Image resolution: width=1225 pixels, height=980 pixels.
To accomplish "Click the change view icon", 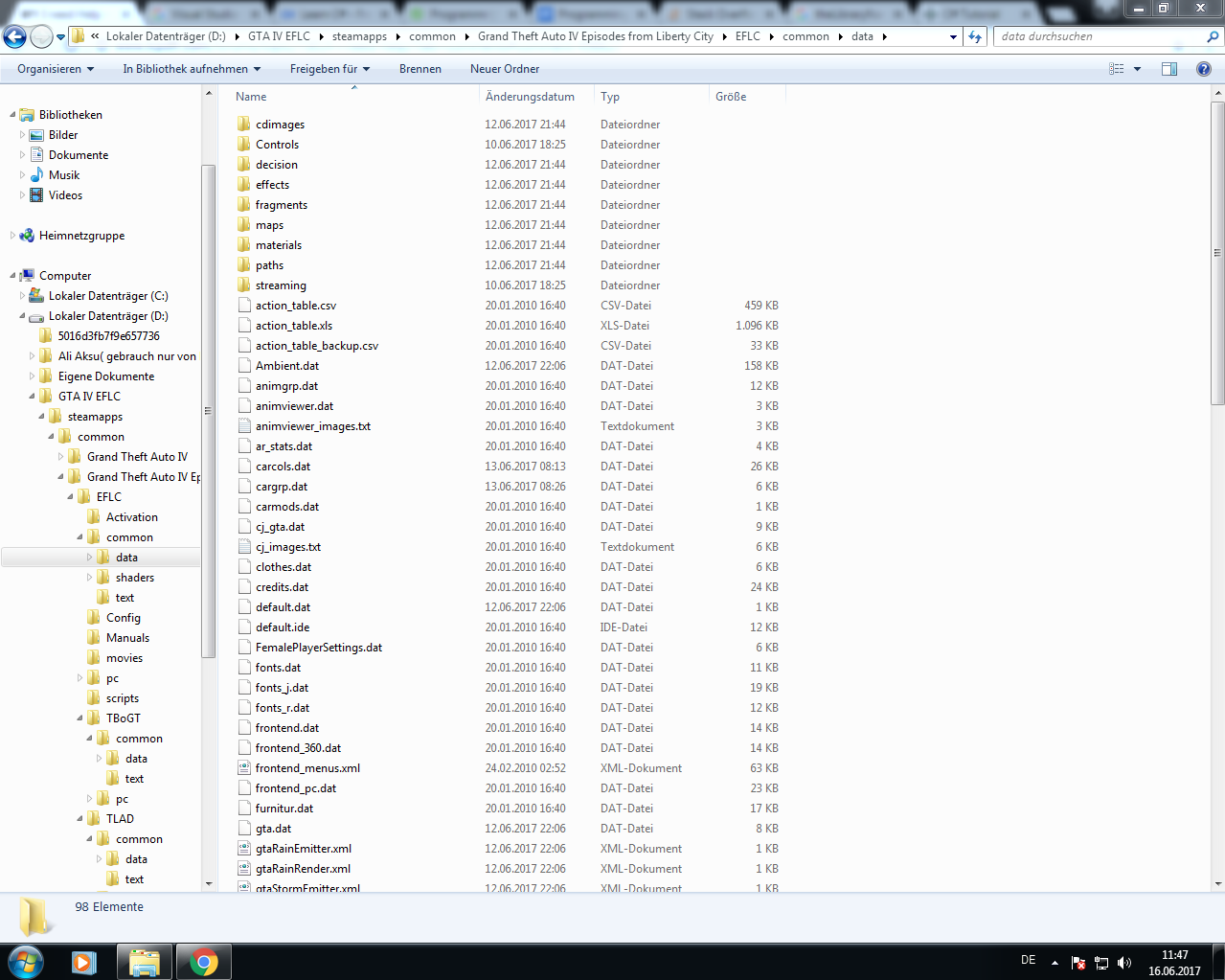I will (1117, 69).
